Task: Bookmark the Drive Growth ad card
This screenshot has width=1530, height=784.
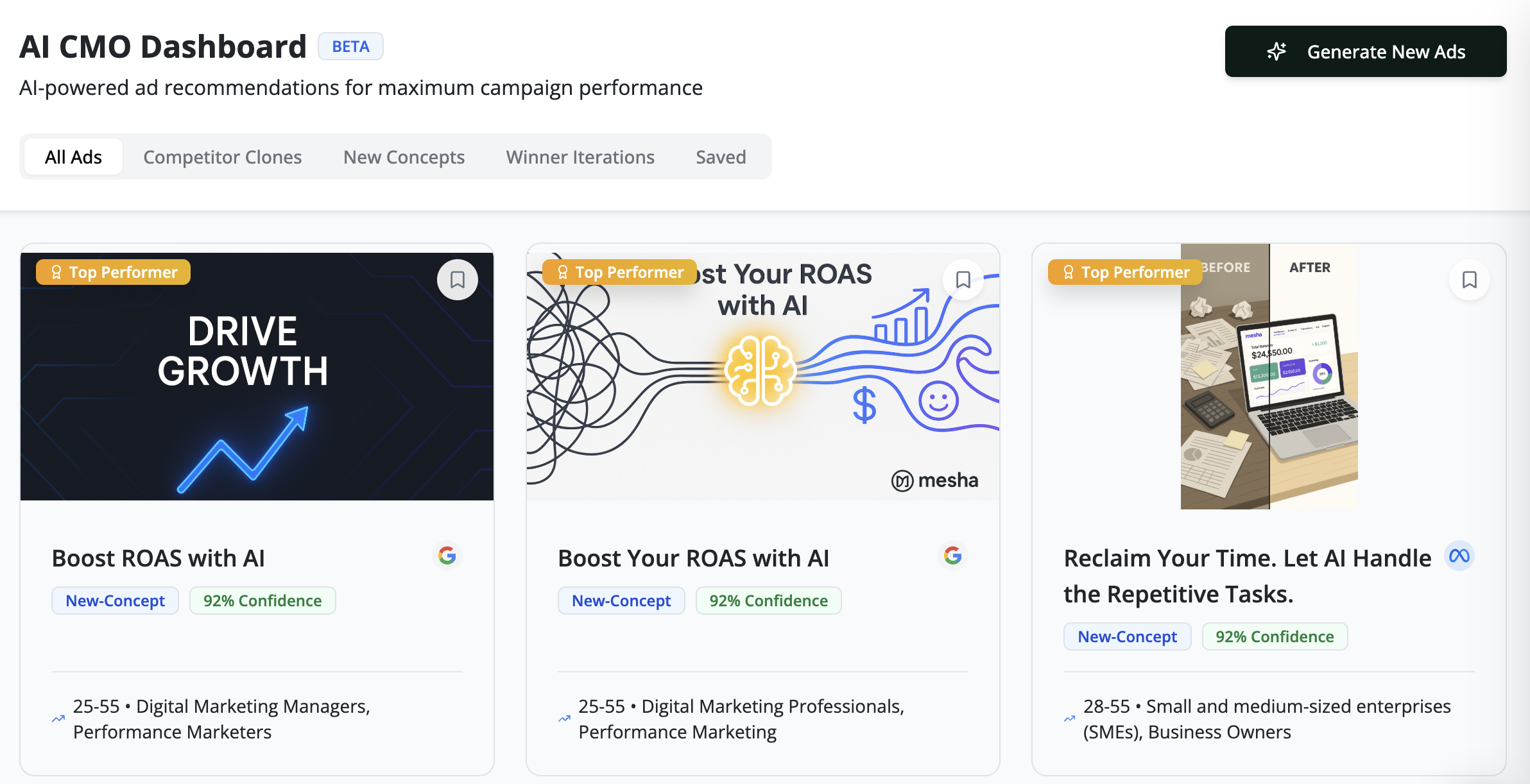Action: pos(457,280)
